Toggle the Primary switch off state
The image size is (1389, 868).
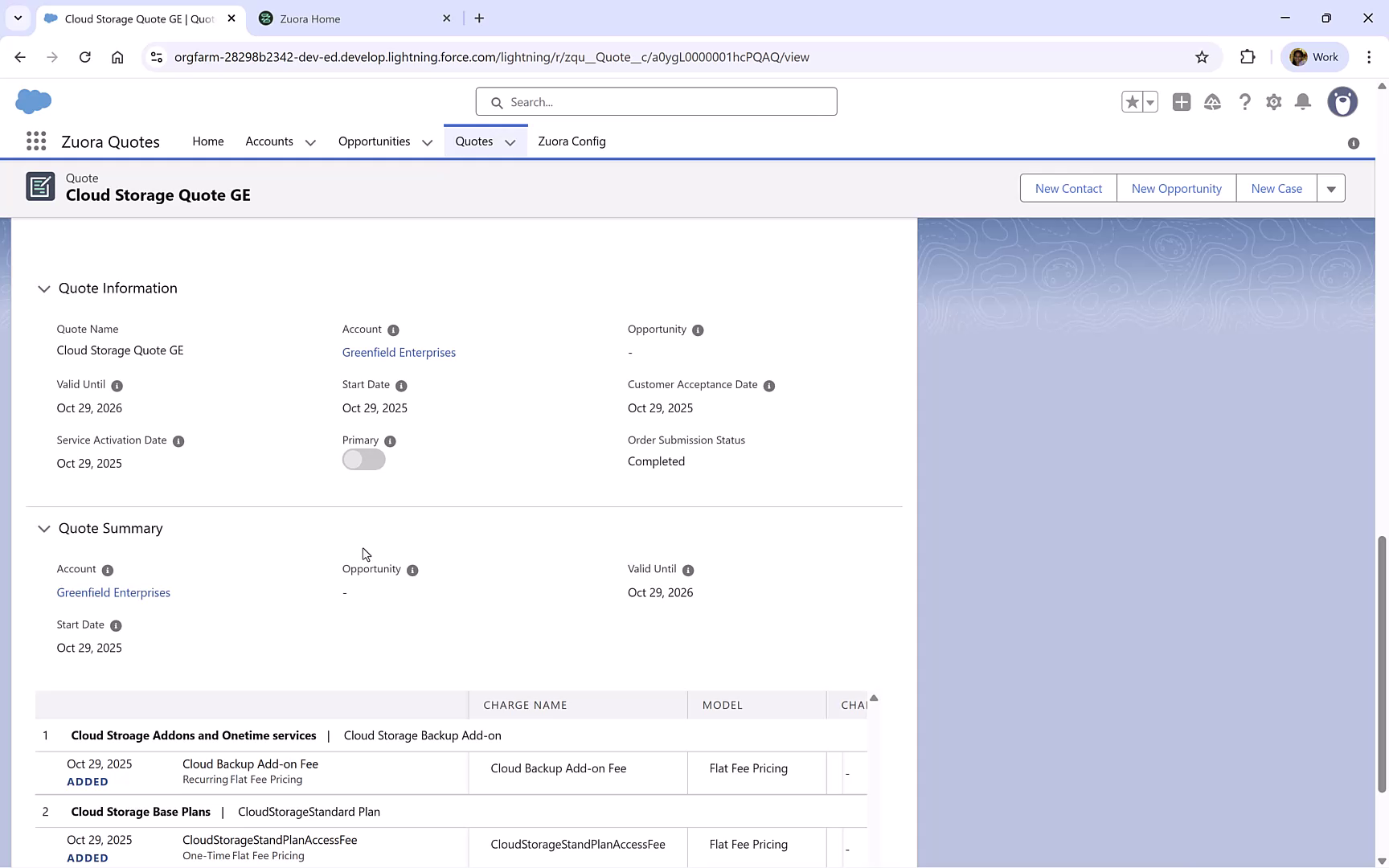363,459
